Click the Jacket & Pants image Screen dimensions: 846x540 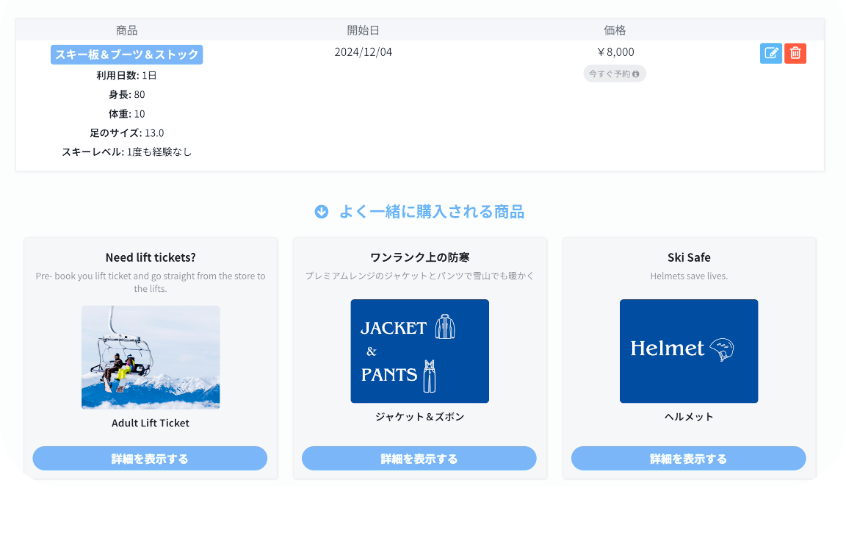click(420, 351)
